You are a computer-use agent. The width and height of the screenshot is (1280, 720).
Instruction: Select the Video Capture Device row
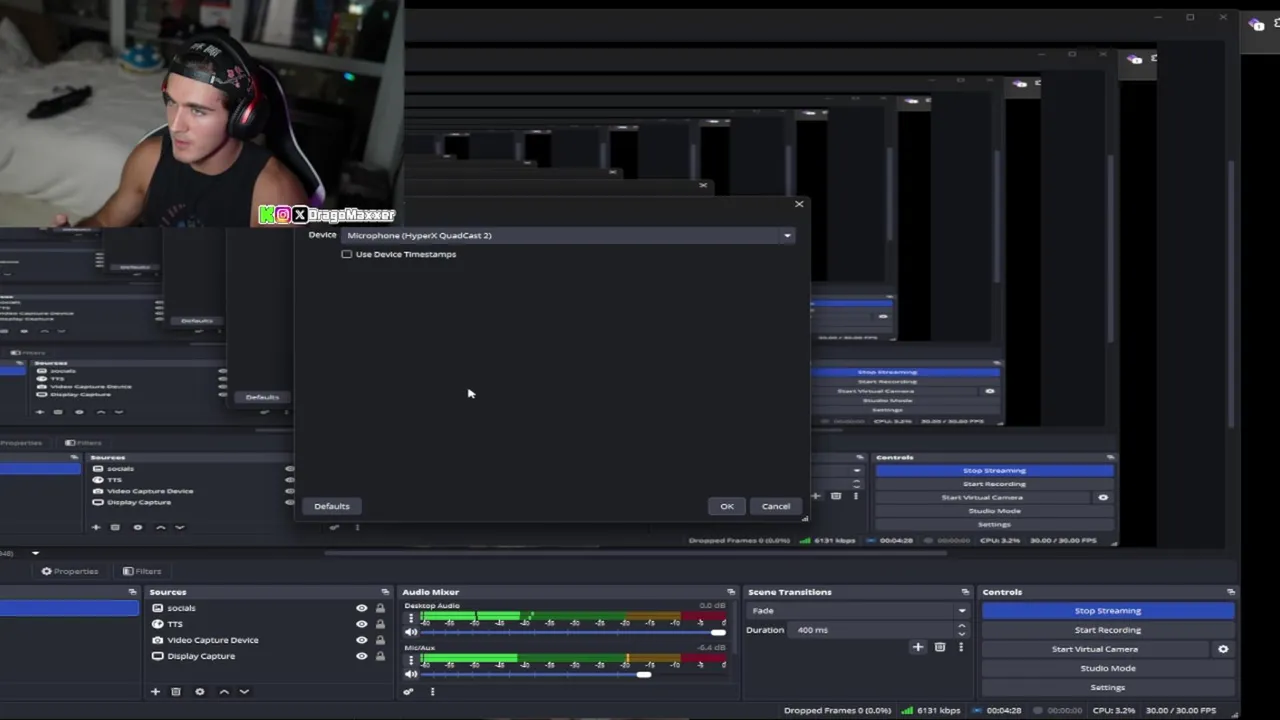tap(268, 640)
